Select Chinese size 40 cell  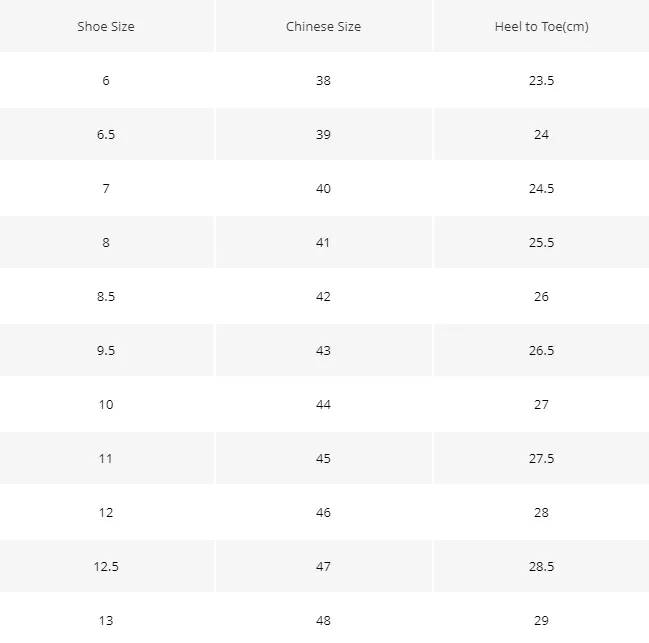pos(324,188)
